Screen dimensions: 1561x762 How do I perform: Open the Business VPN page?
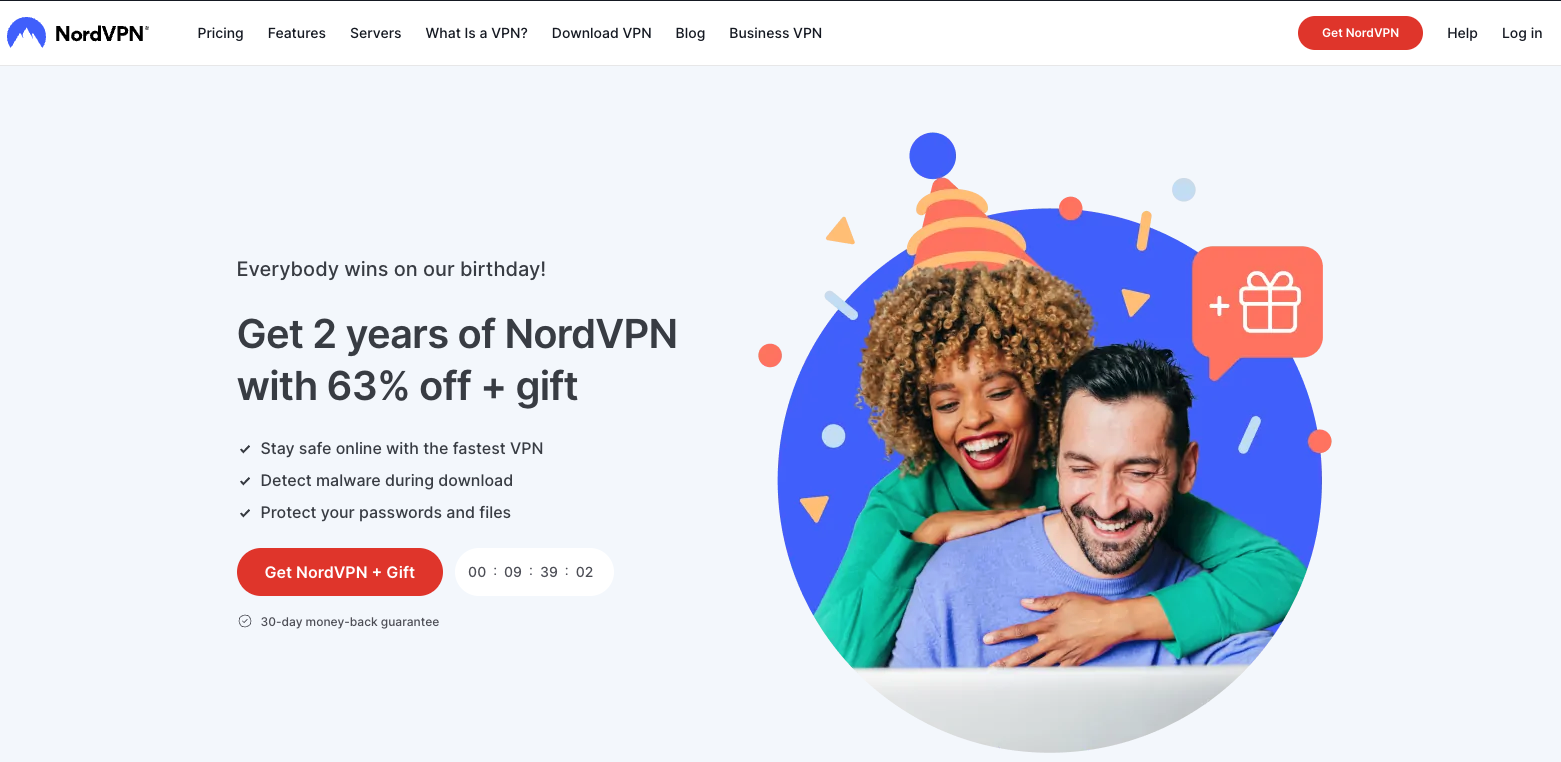click(775, 33)
